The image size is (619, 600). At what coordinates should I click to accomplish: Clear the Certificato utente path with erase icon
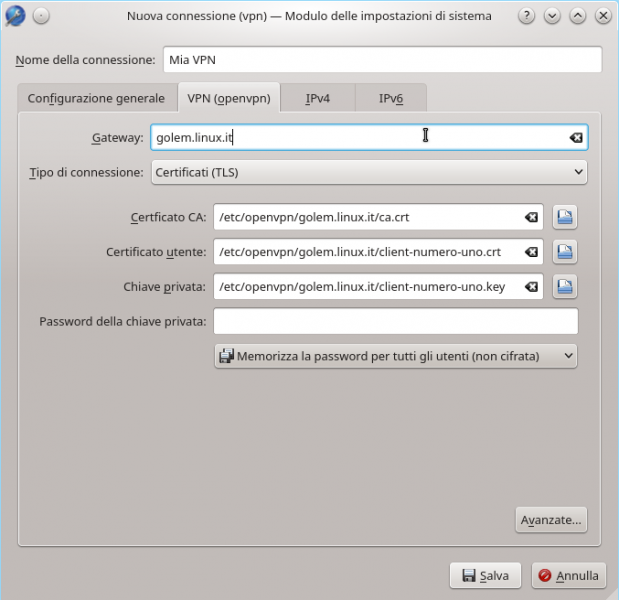click(x=531, y=252)
